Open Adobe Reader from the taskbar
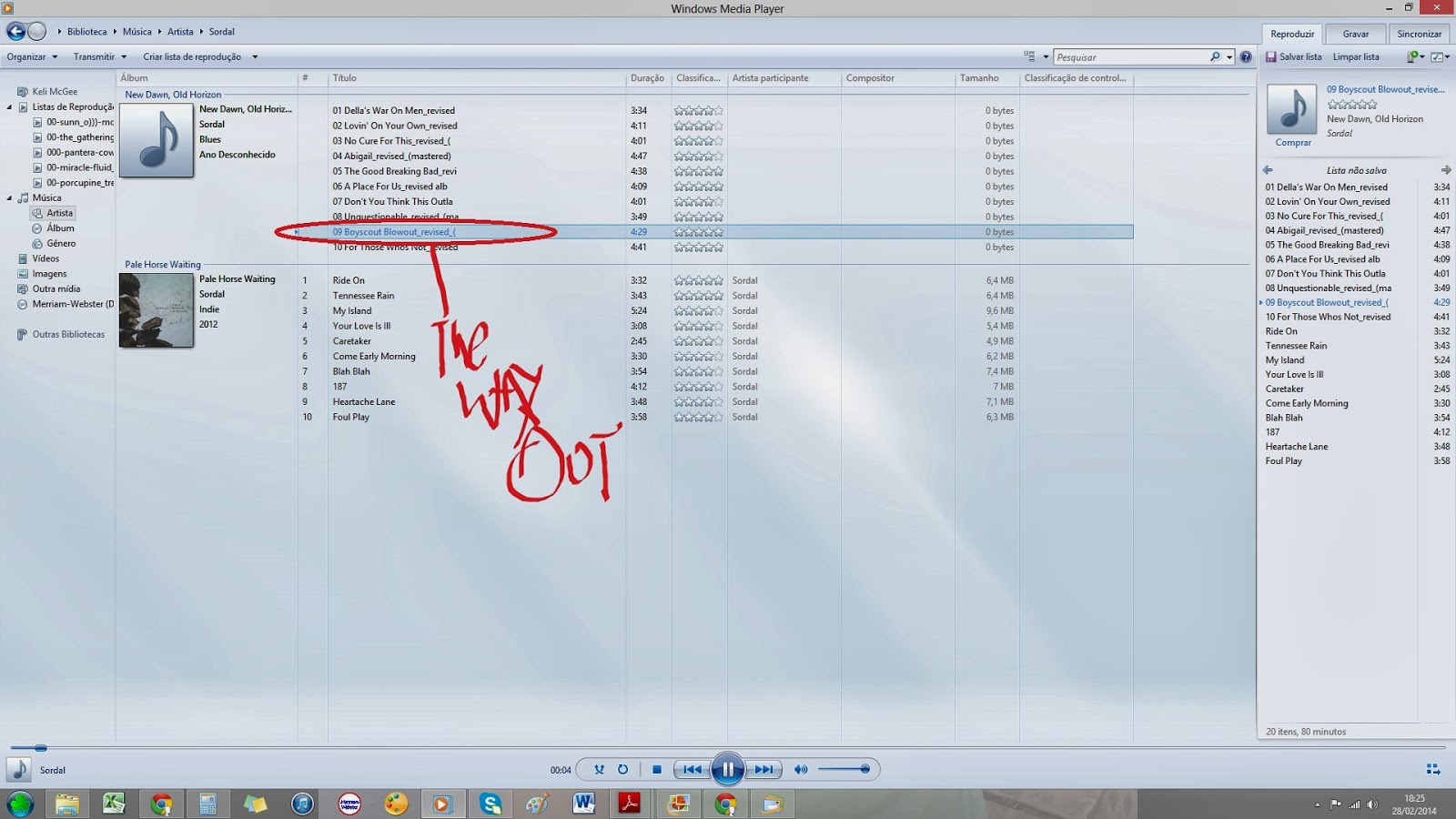 point(631,804)
